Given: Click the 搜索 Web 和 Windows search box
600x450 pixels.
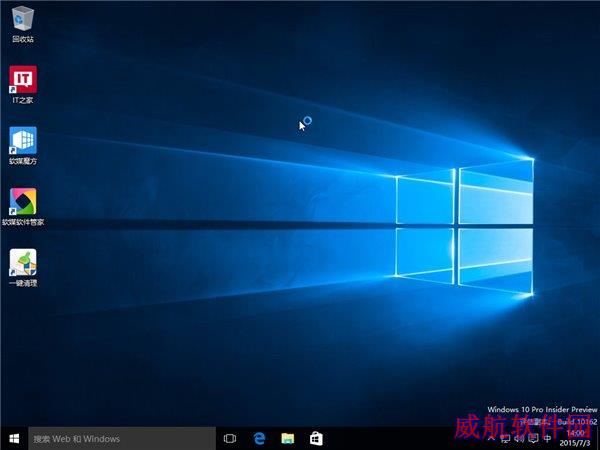Looking at the screenshot, I should 122,439.
